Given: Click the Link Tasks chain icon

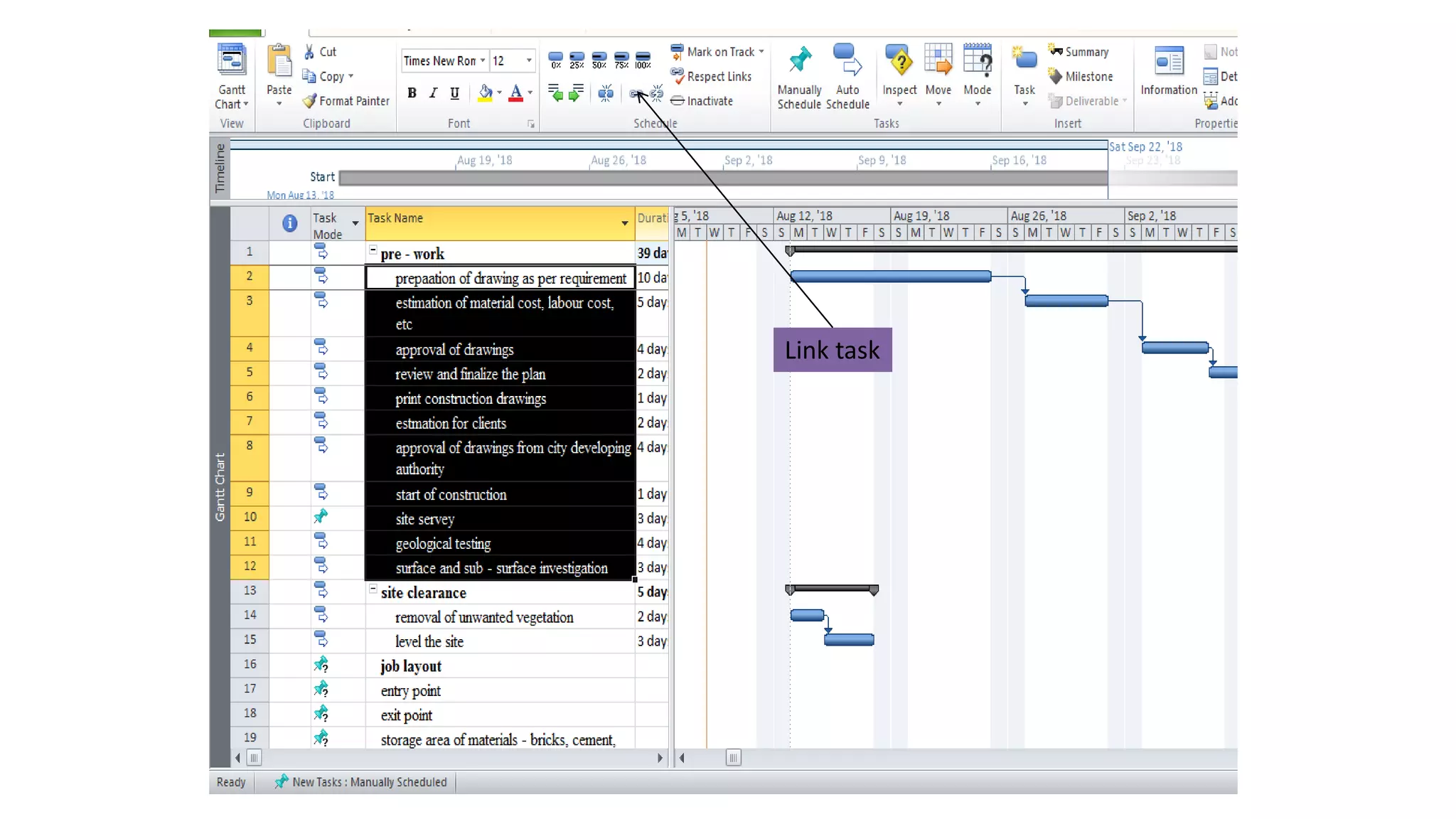Looking at the screenshot, I should click(636, 94).
